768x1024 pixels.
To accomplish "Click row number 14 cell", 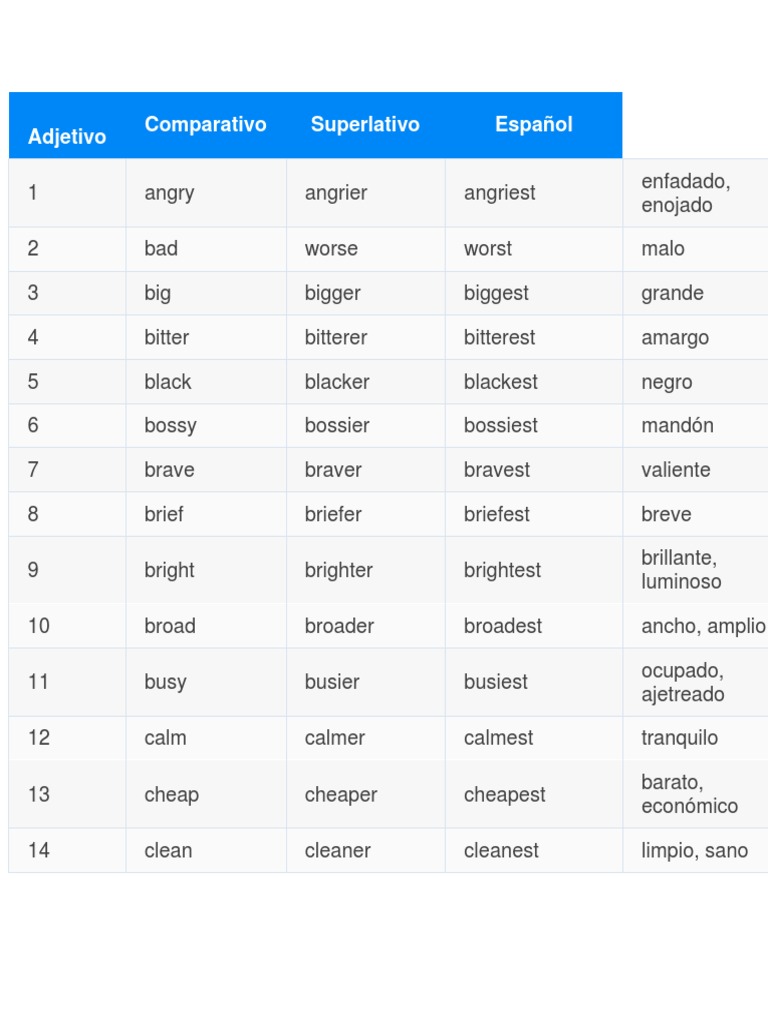I will click(x=39, y=850).
